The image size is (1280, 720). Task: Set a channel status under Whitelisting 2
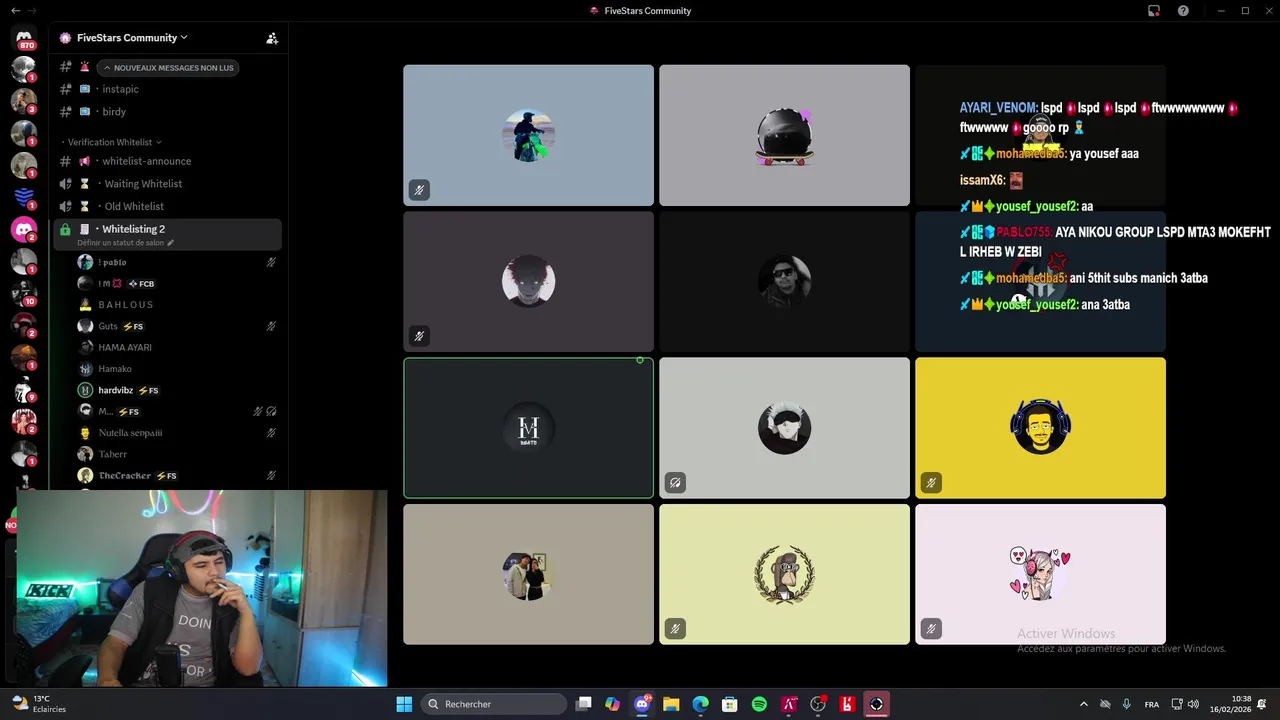[x=125, y=243]
